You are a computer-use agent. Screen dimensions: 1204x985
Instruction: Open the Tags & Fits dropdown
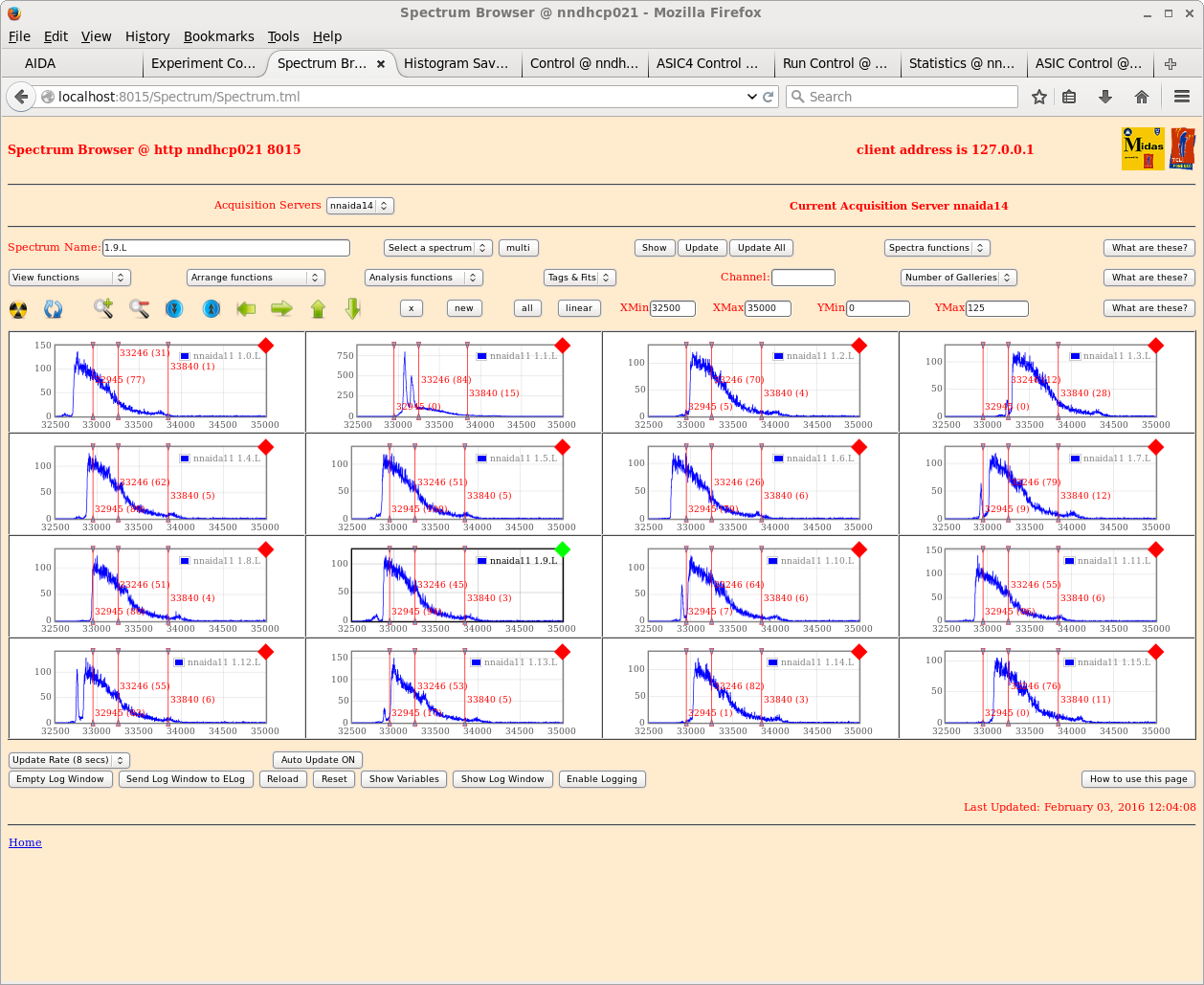(580, 278)
